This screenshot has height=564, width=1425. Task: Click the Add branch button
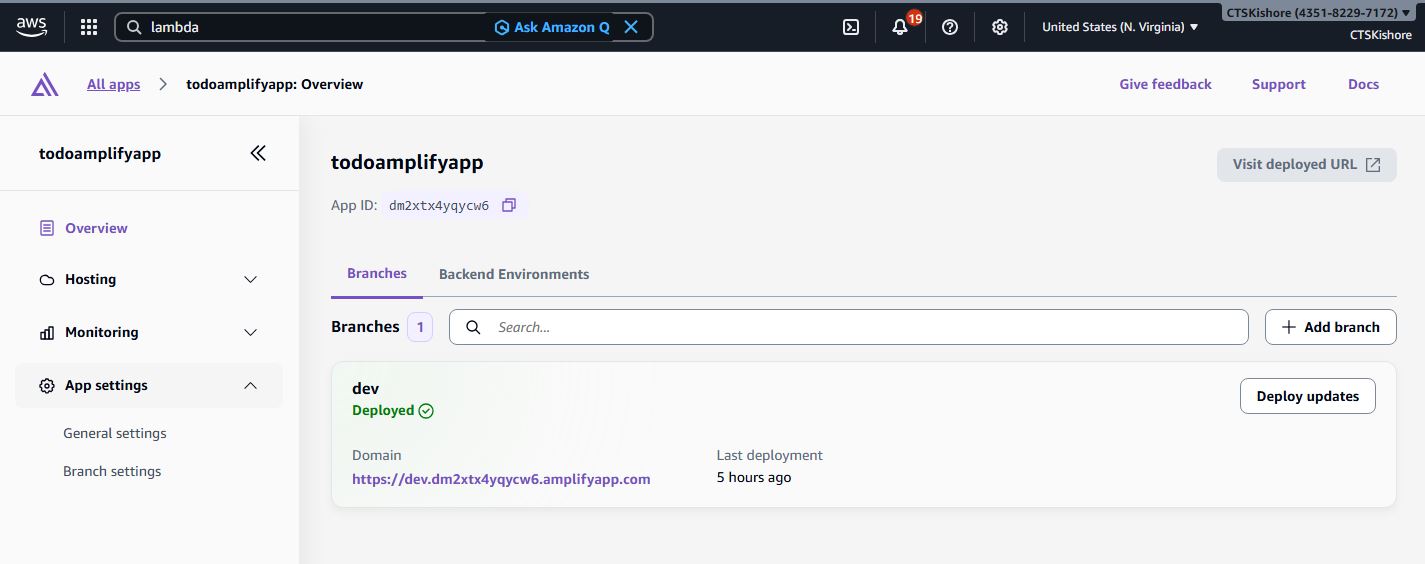1330,327
